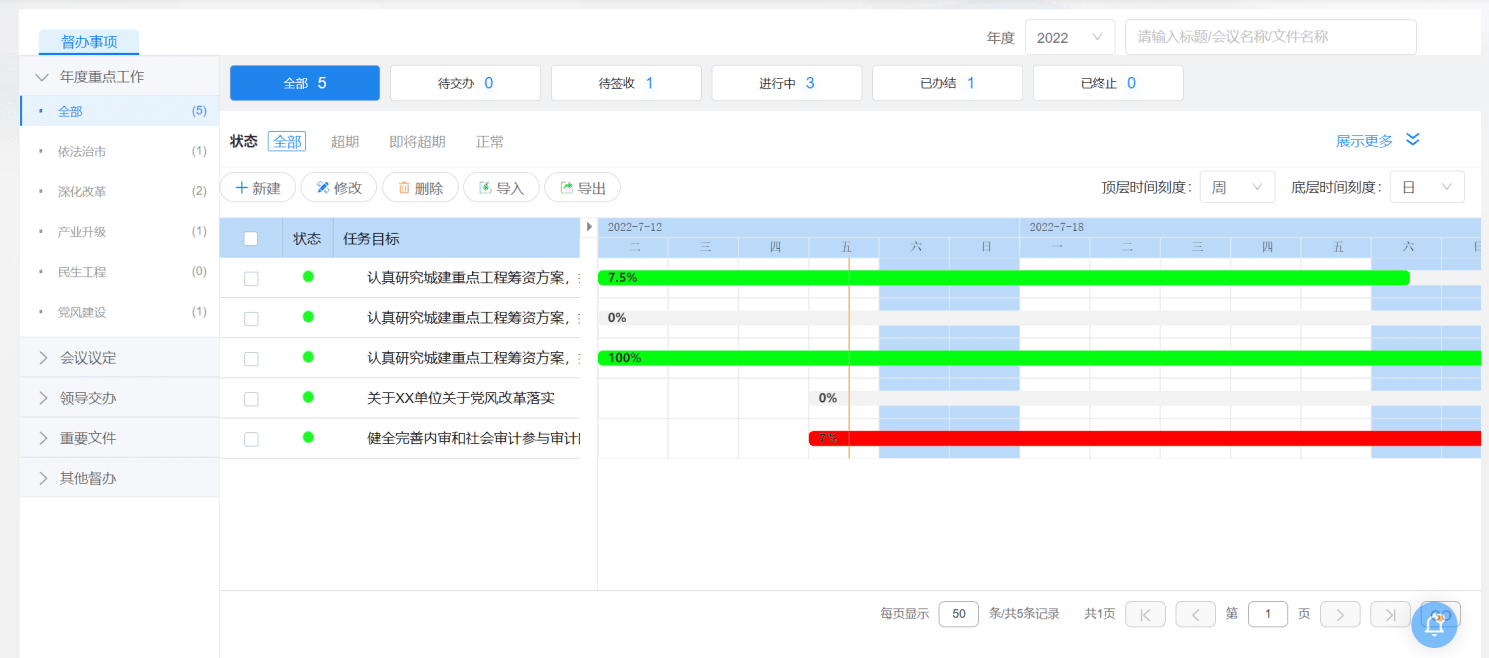Click the double-chevron beside 展示更多
This screenshot has height=658, width=1489.
click(1413, 140)
